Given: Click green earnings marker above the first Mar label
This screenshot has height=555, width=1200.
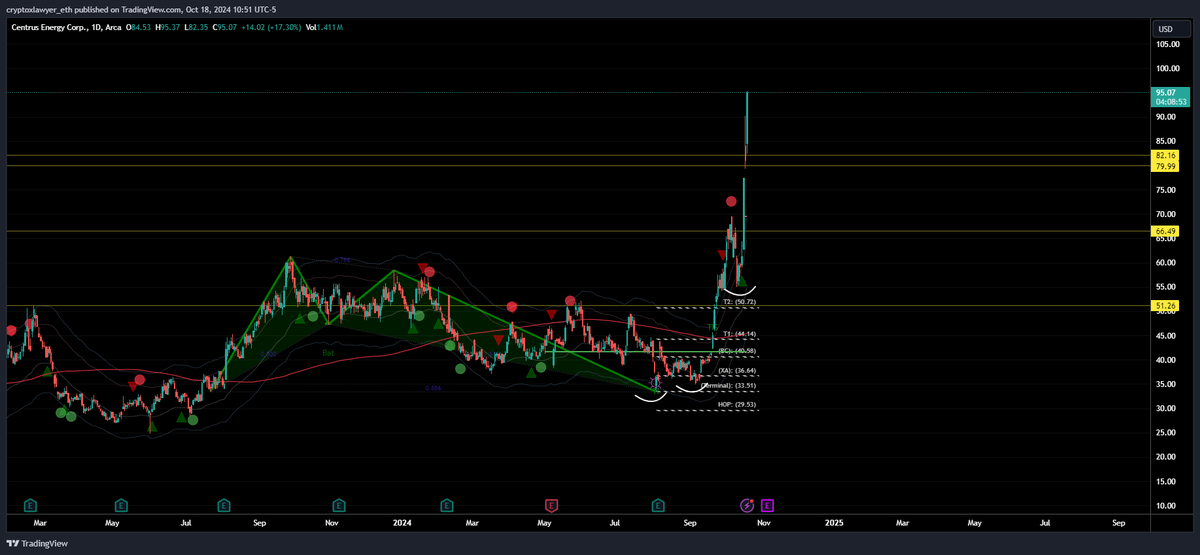Looking at the screenshot, I should tap(30, 506).
